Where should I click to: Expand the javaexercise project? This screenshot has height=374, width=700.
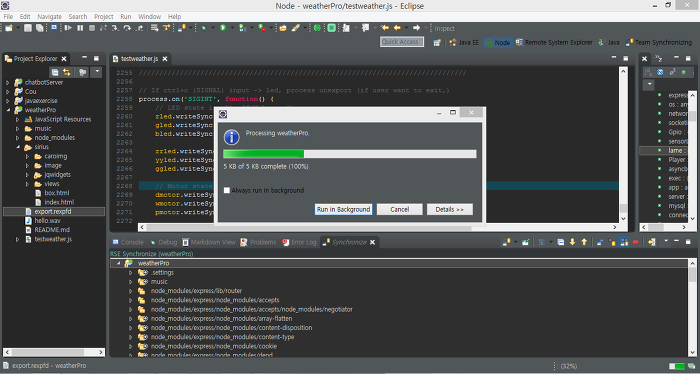point(8,101)
